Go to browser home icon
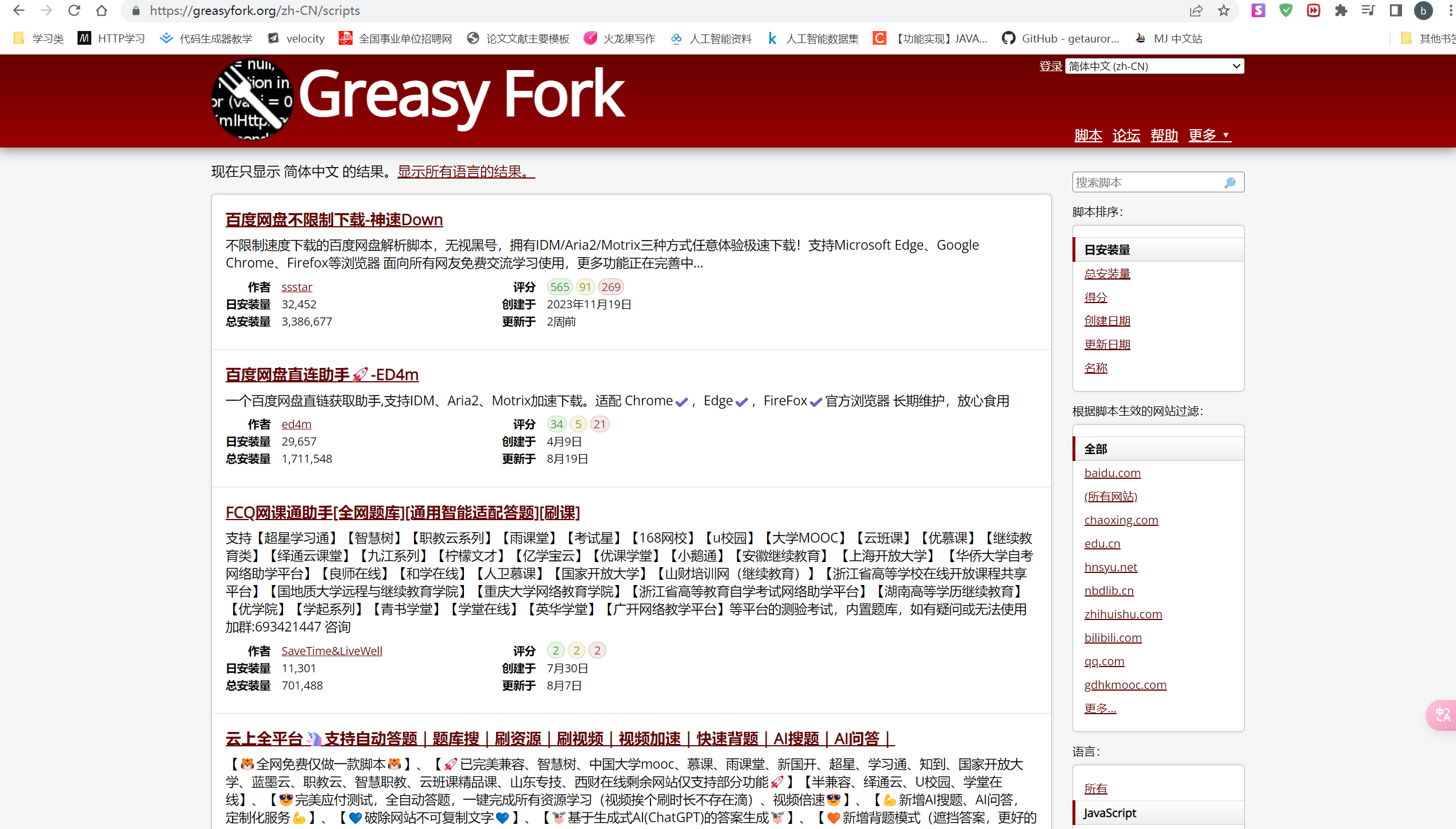The height and width of the screenshot is (829, 1456). (x=102, y=10)
